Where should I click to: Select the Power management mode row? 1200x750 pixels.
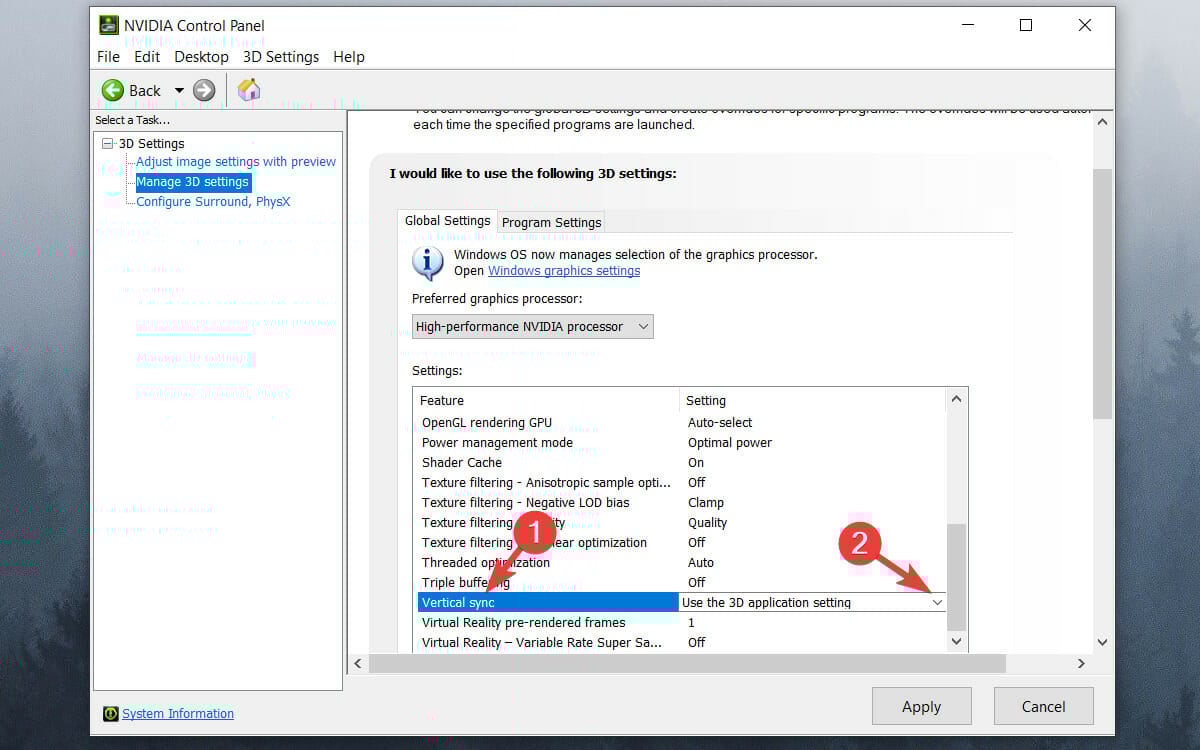[x=681, y=443]
